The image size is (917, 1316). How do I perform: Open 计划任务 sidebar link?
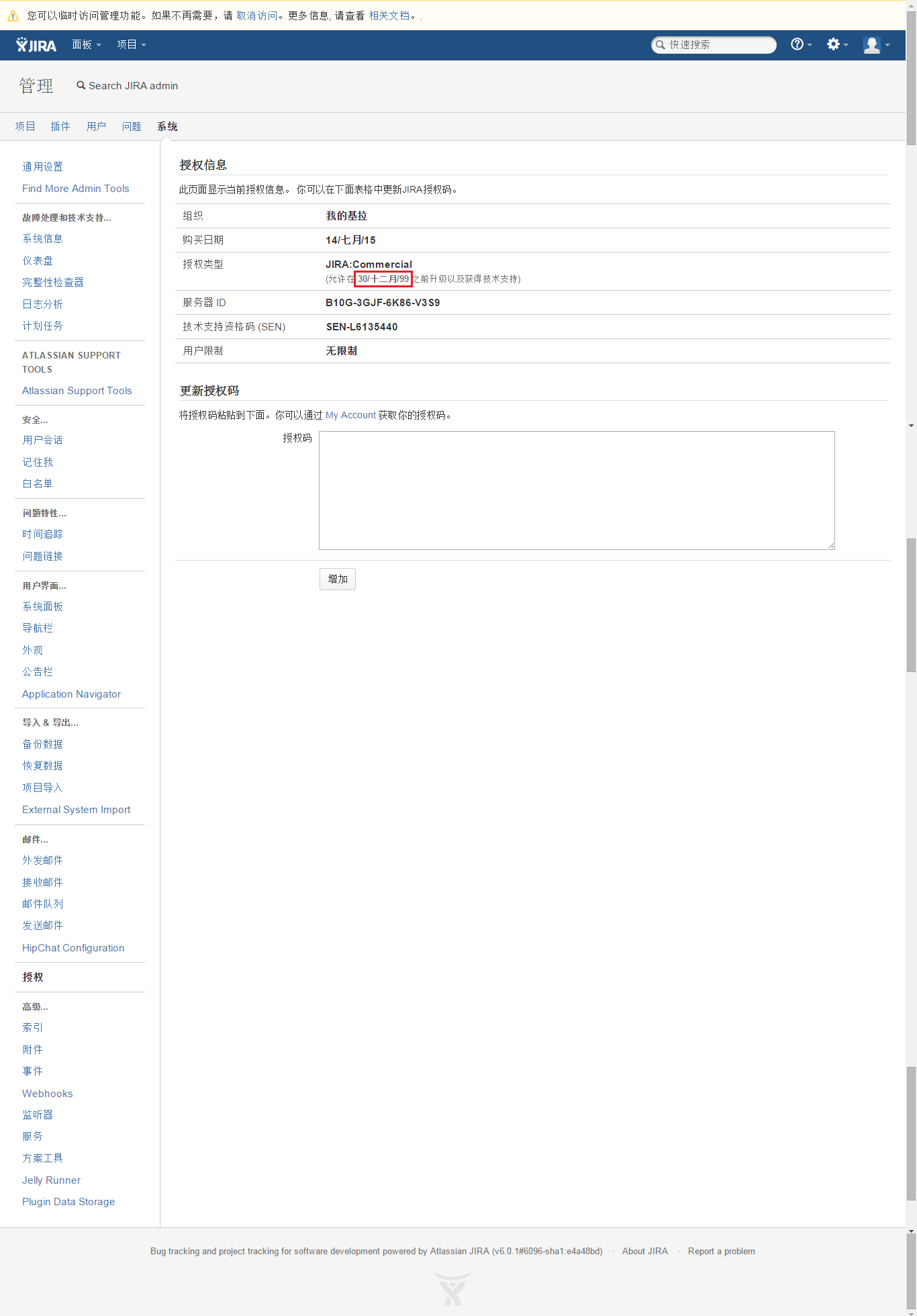(x=42, y=326)
